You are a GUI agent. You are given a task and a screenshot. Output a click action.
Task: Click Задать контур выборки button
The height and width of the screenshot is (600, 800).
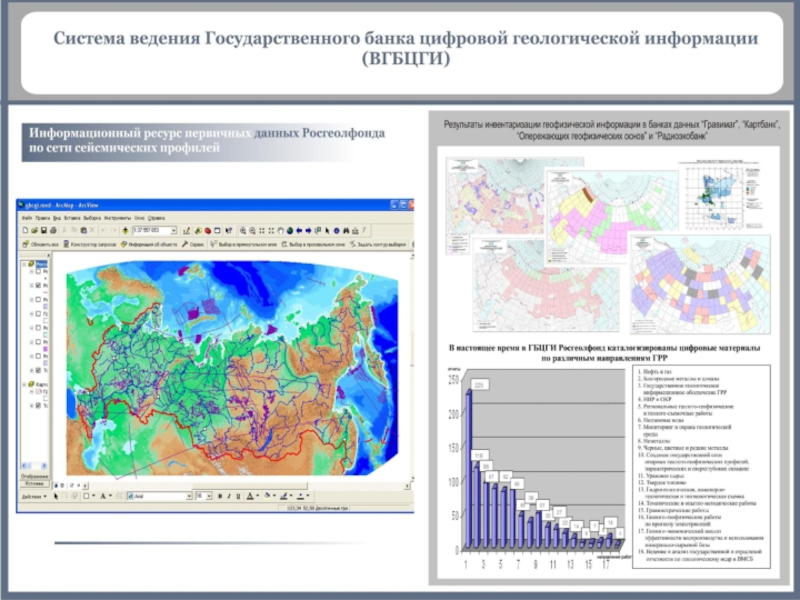tap(378, 244)
